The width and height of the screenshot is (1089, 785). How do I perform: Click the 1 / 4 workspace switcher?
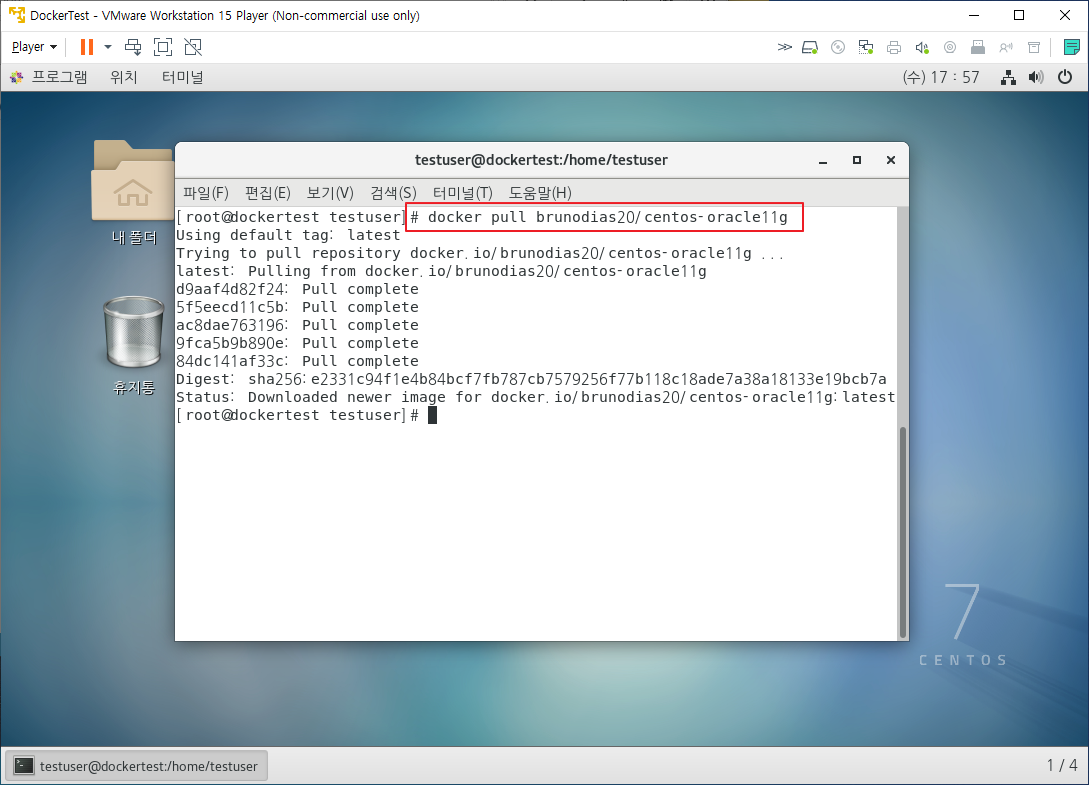coord(1062,766)
